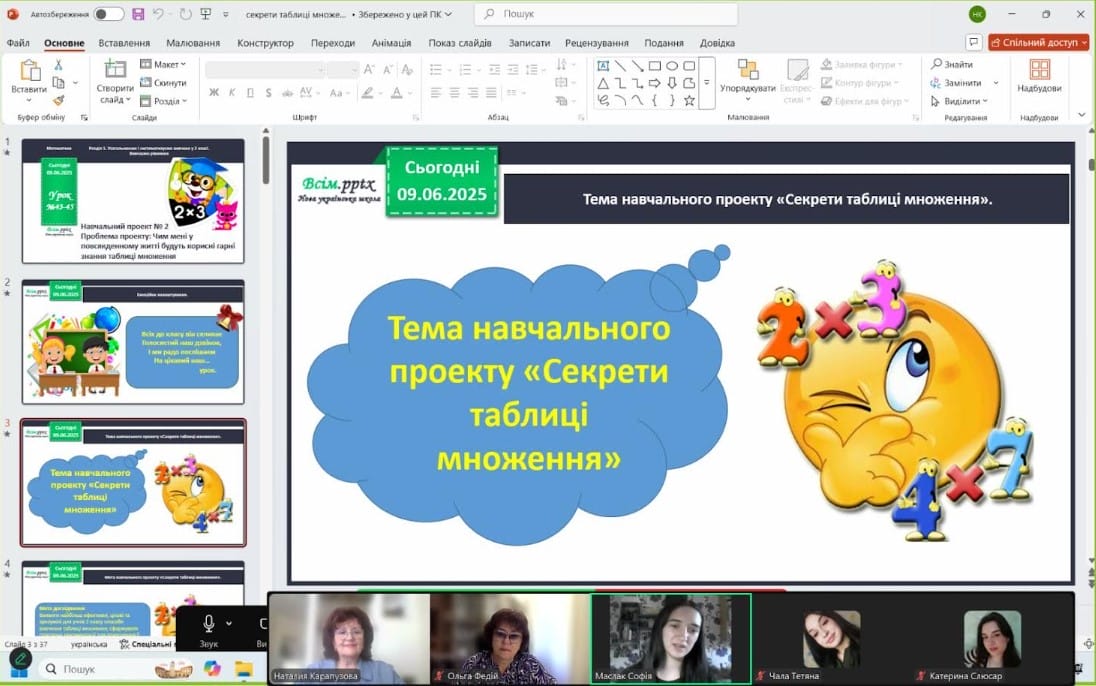
Task: Click the green annotation pencil button
Action: 20,659
